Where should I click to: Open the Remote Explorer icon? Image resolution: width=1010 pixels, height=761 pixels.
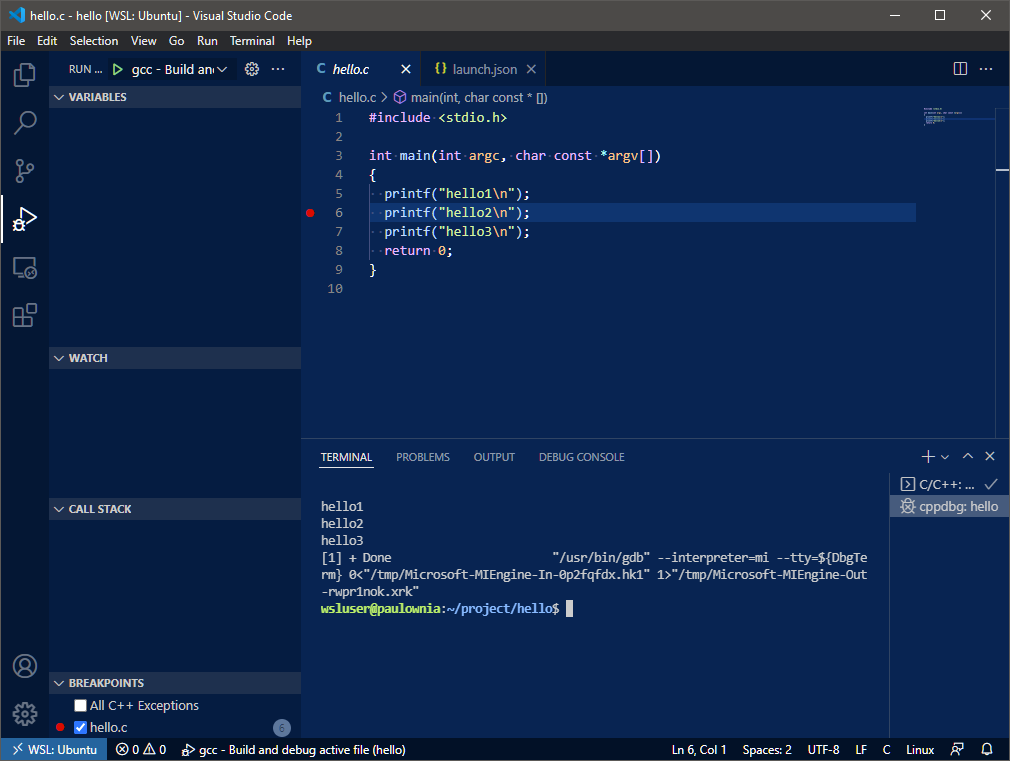(x=24, y=267)
